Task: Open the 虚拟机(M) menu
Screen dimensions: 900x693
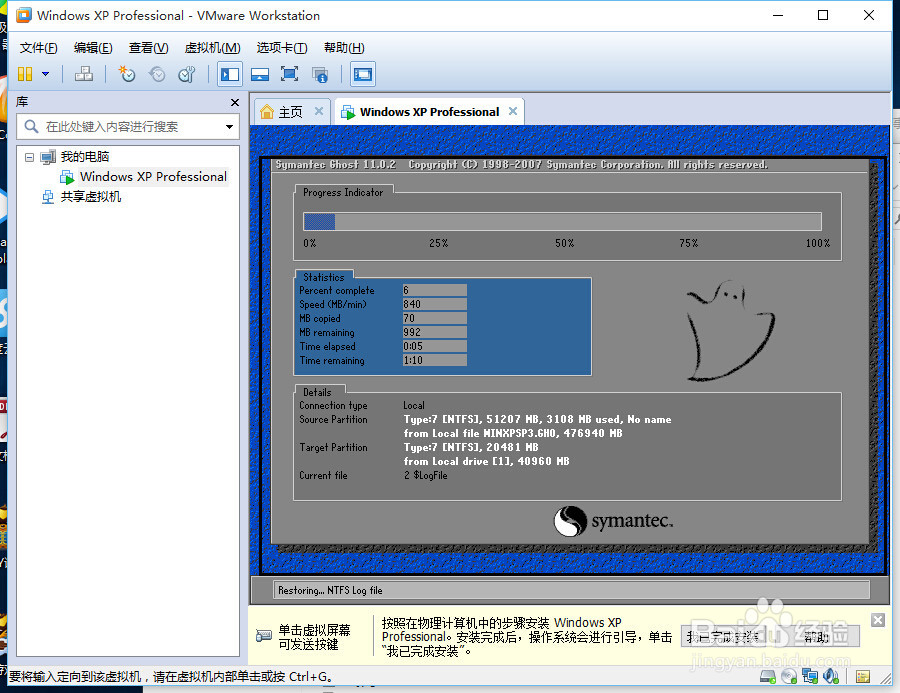Action: pos(210,47)
